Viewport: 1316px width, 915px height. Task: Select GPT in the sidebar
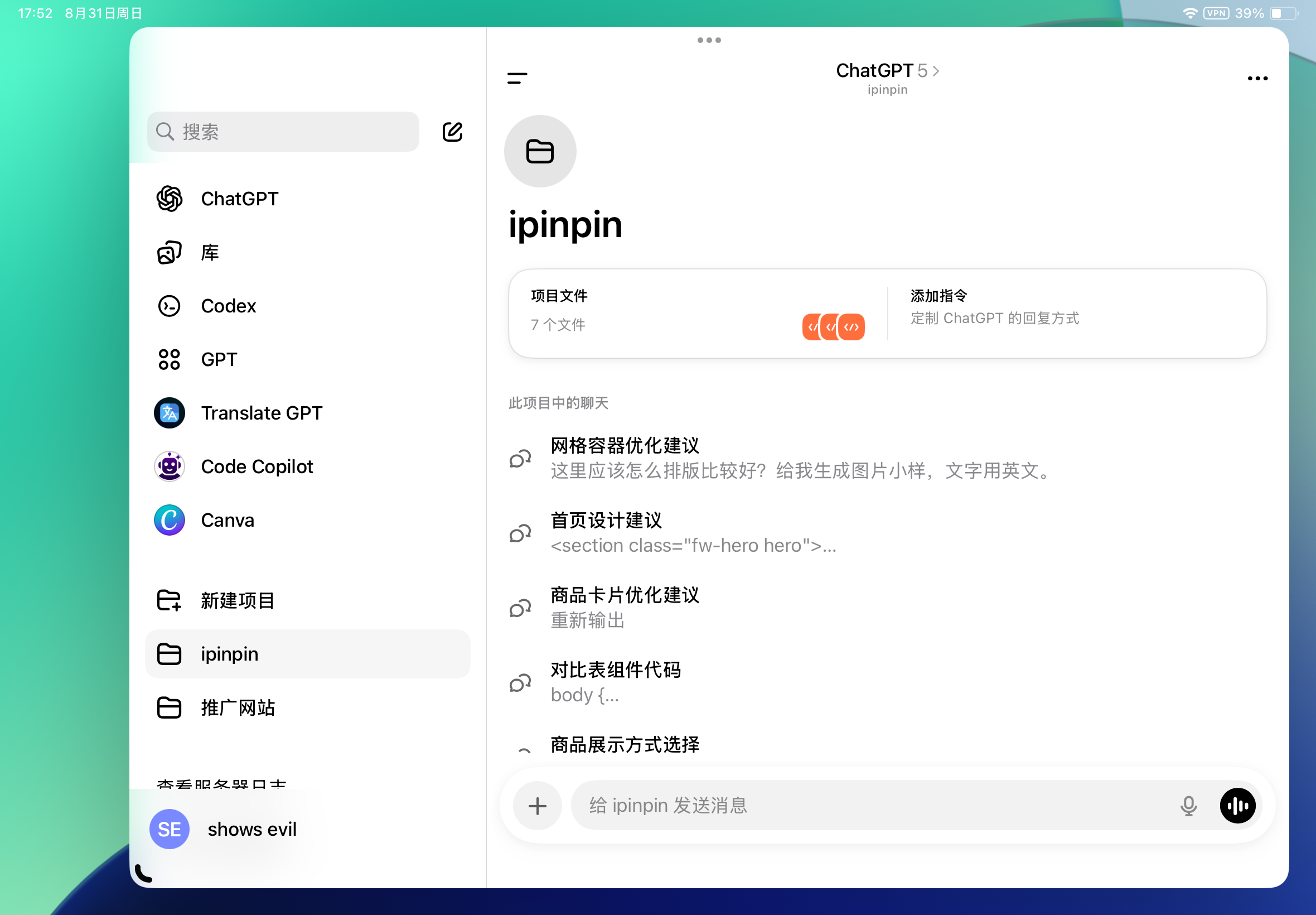308,359
